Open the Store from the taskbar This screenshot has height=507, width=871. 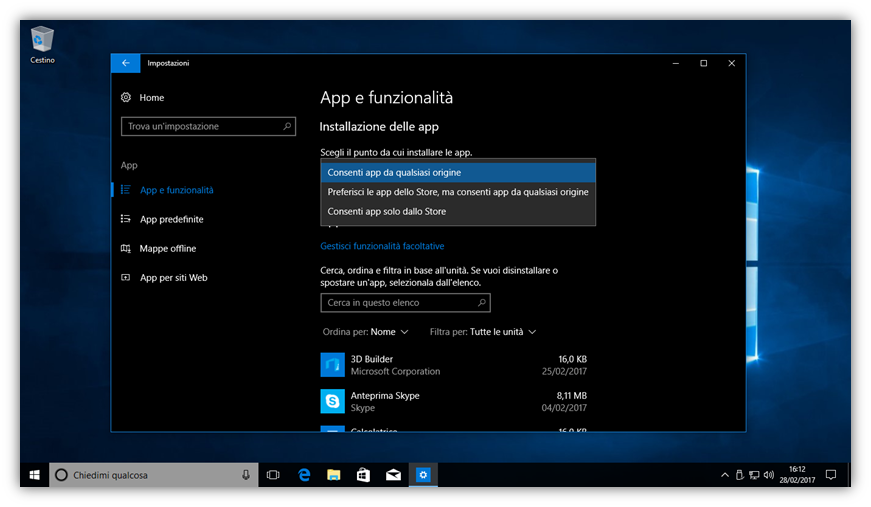pyautogui.click(x=364, y=475)
